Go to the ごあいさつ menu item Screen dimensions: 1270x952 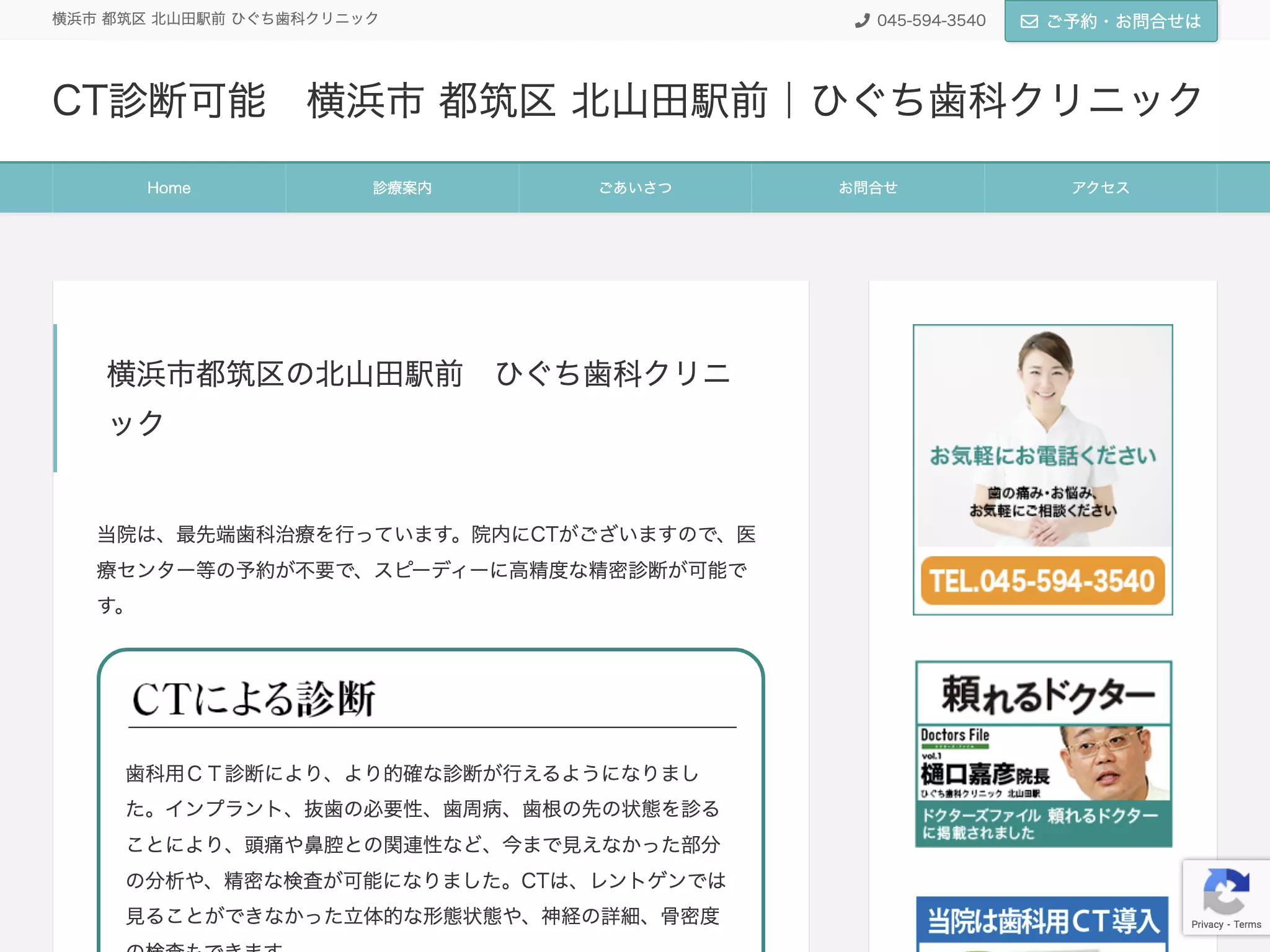coord(635,188)
